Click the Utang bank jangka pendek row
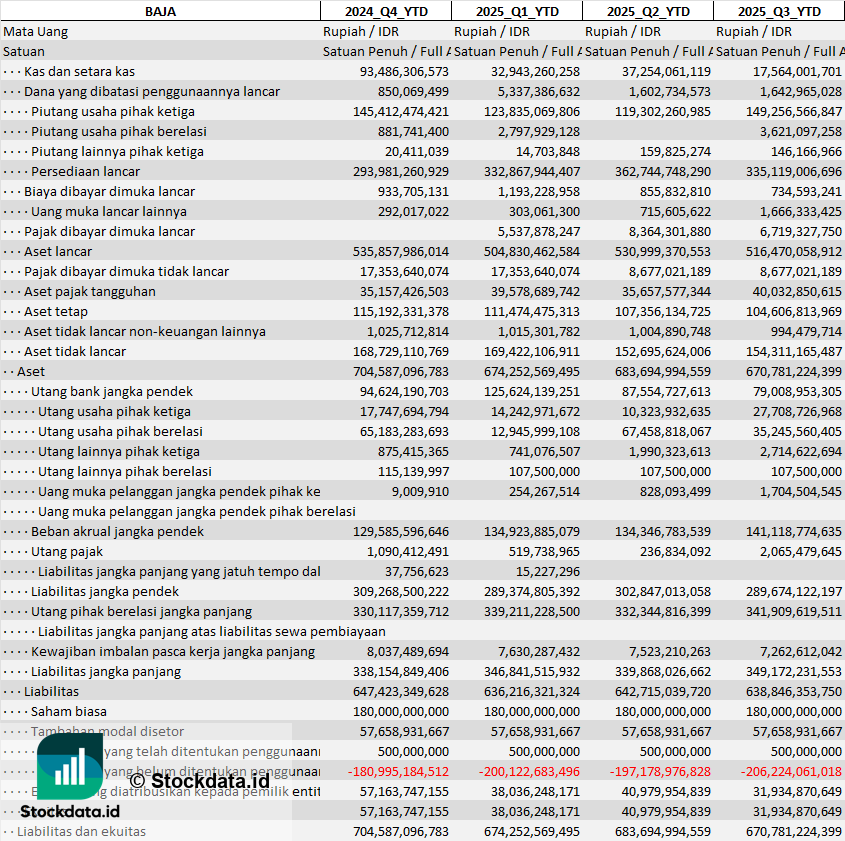 pos(112,391)
